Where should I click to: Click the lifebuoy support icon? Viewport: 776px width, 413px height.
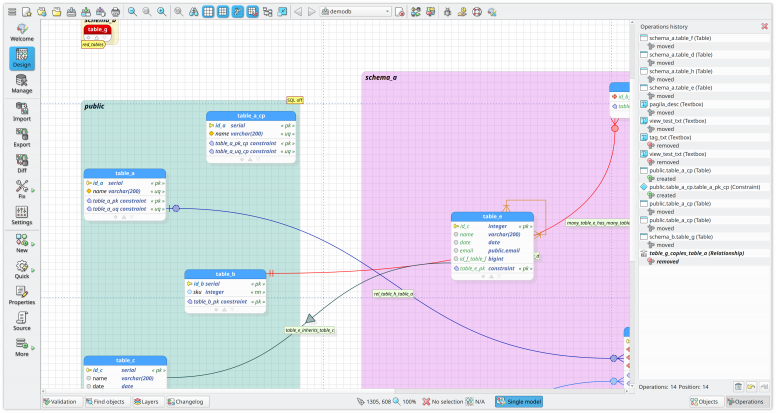[477, 11]
